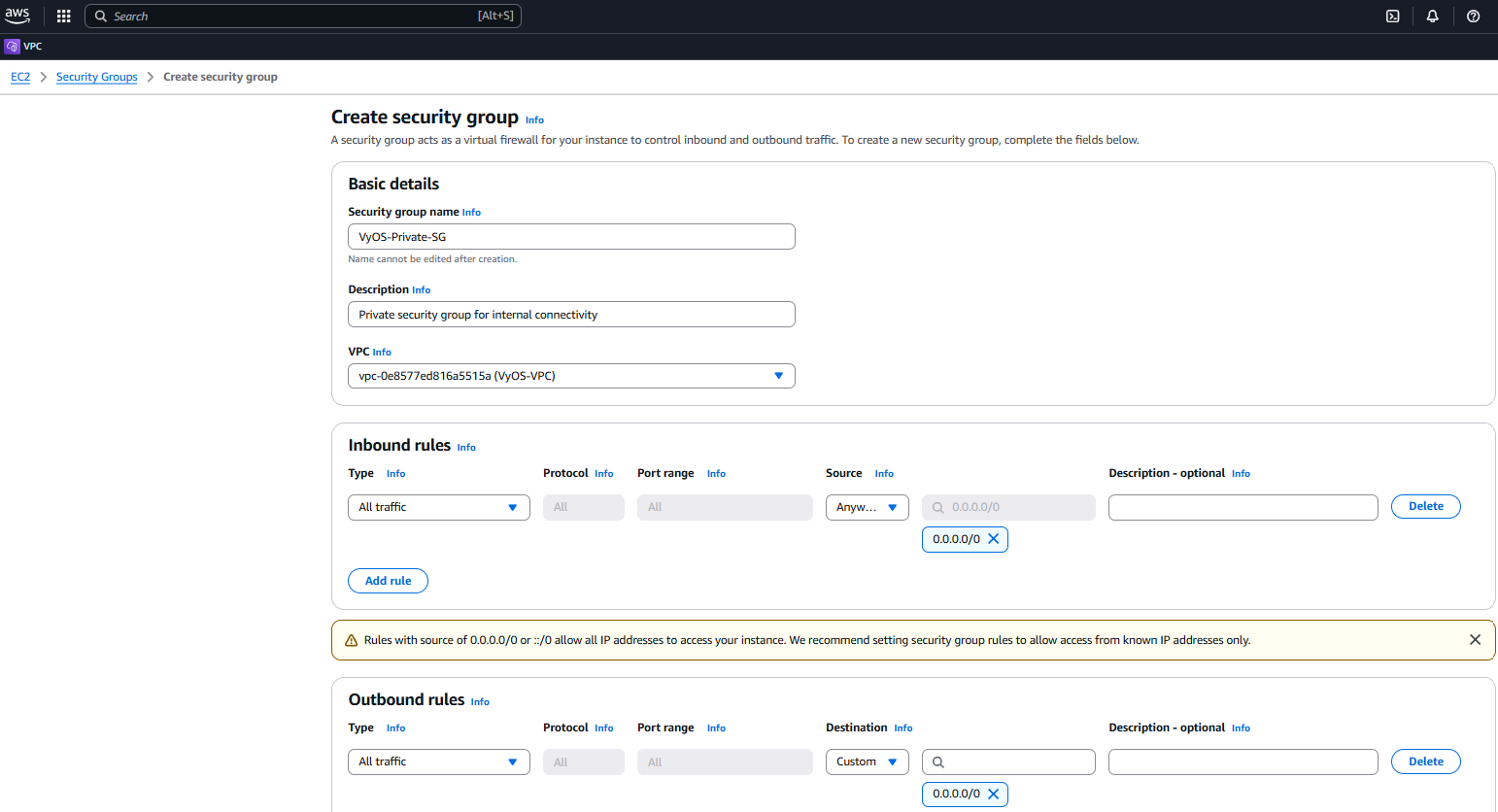Screen dimensions: 1498x812
Task: Open the inbound Source Anywhere dropdown
Action: point(867,507)
